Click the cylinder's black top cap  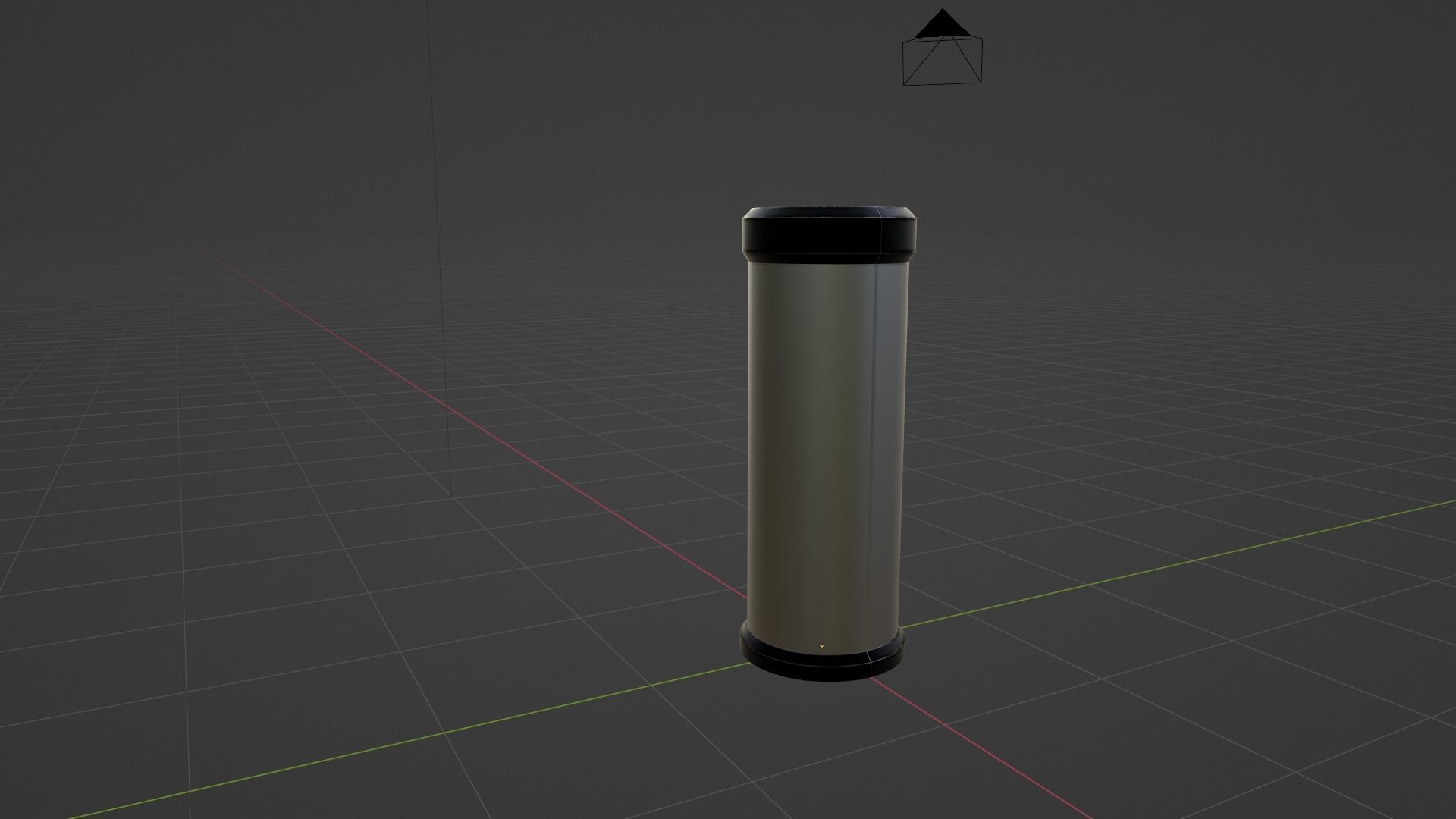coord(830,234)
